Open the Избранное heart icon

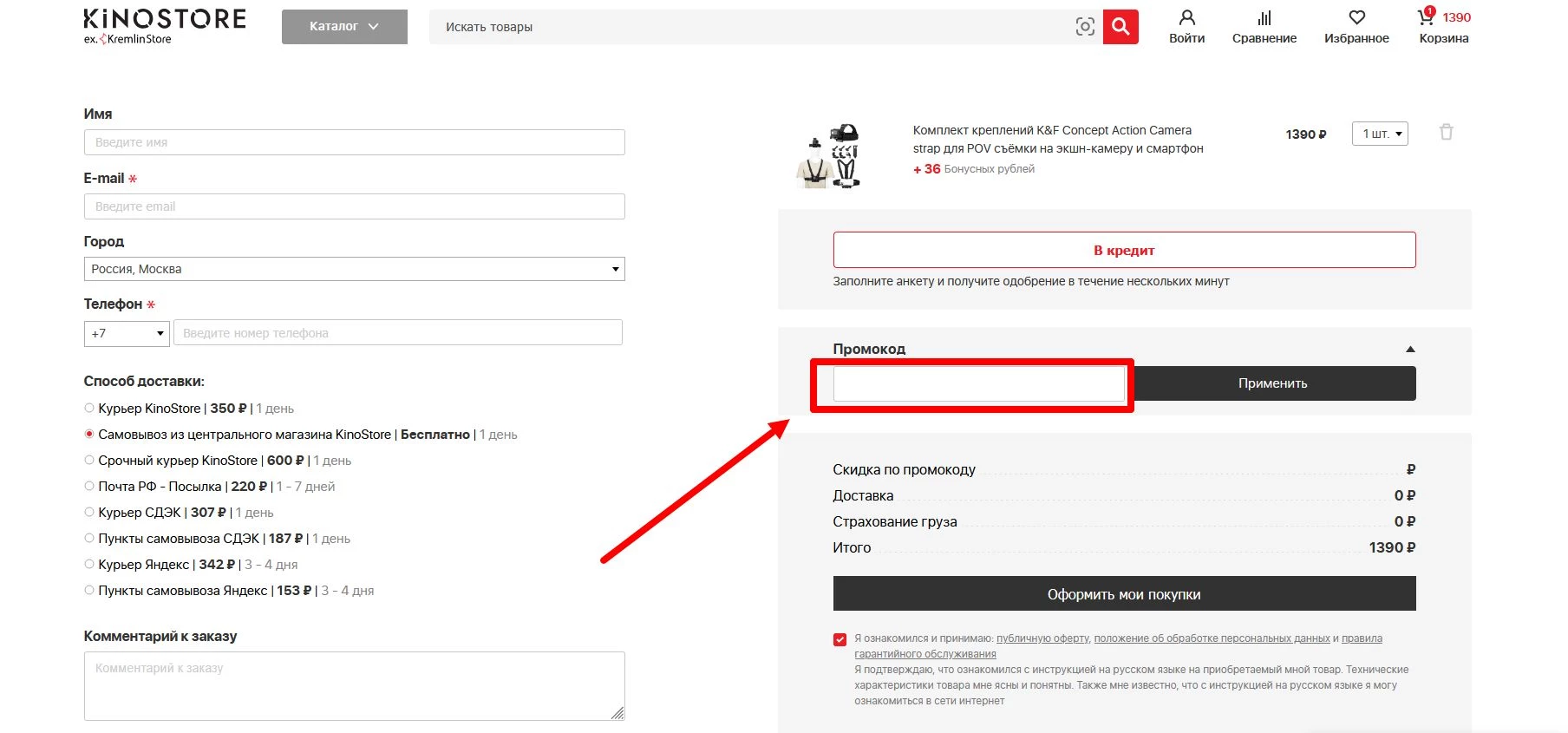1356,18
